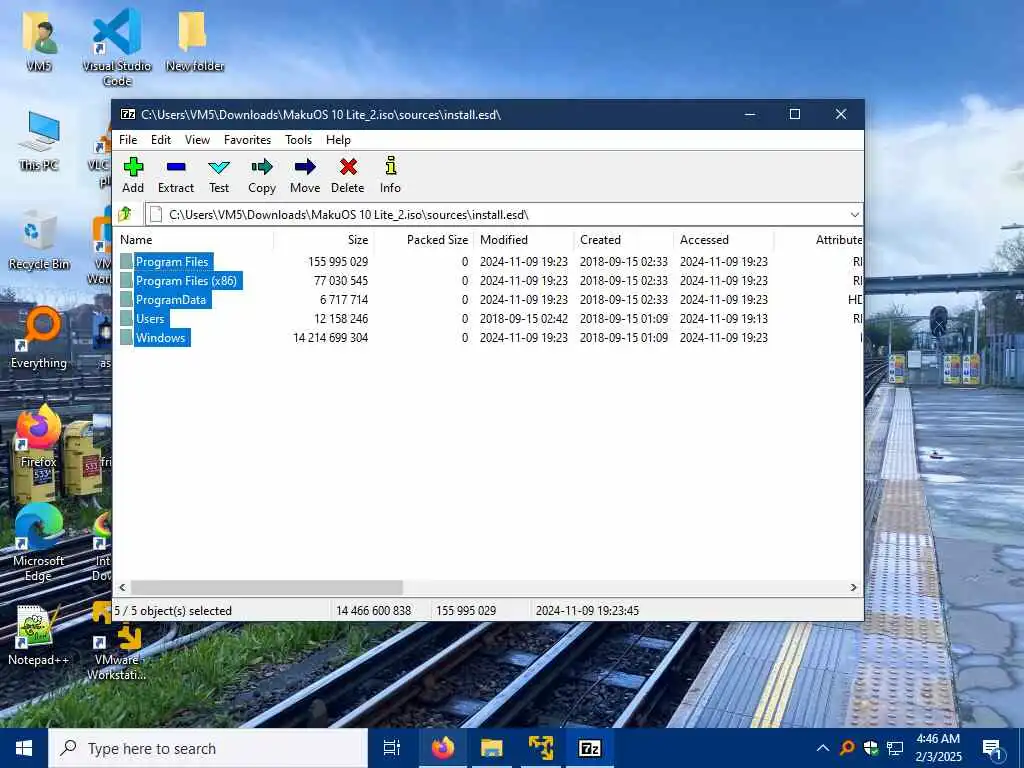1024x768 pixels.
Task: Launch Visual Studio Code shortcut
Action: pyautogui.click(x=117, y=47)
